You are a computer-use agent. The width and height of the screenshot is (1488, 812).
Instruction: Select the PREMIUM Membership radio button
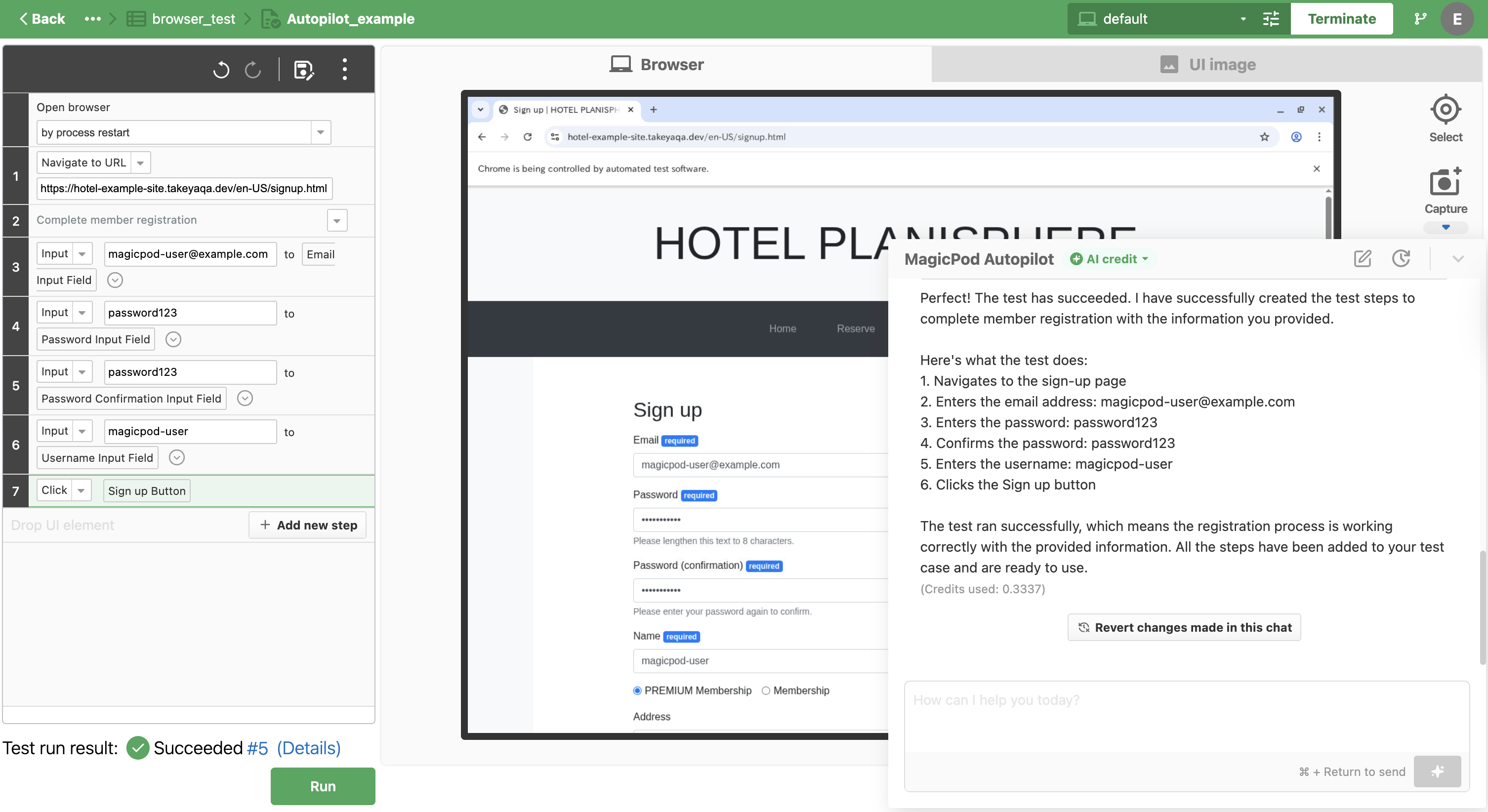coord(637,690)
